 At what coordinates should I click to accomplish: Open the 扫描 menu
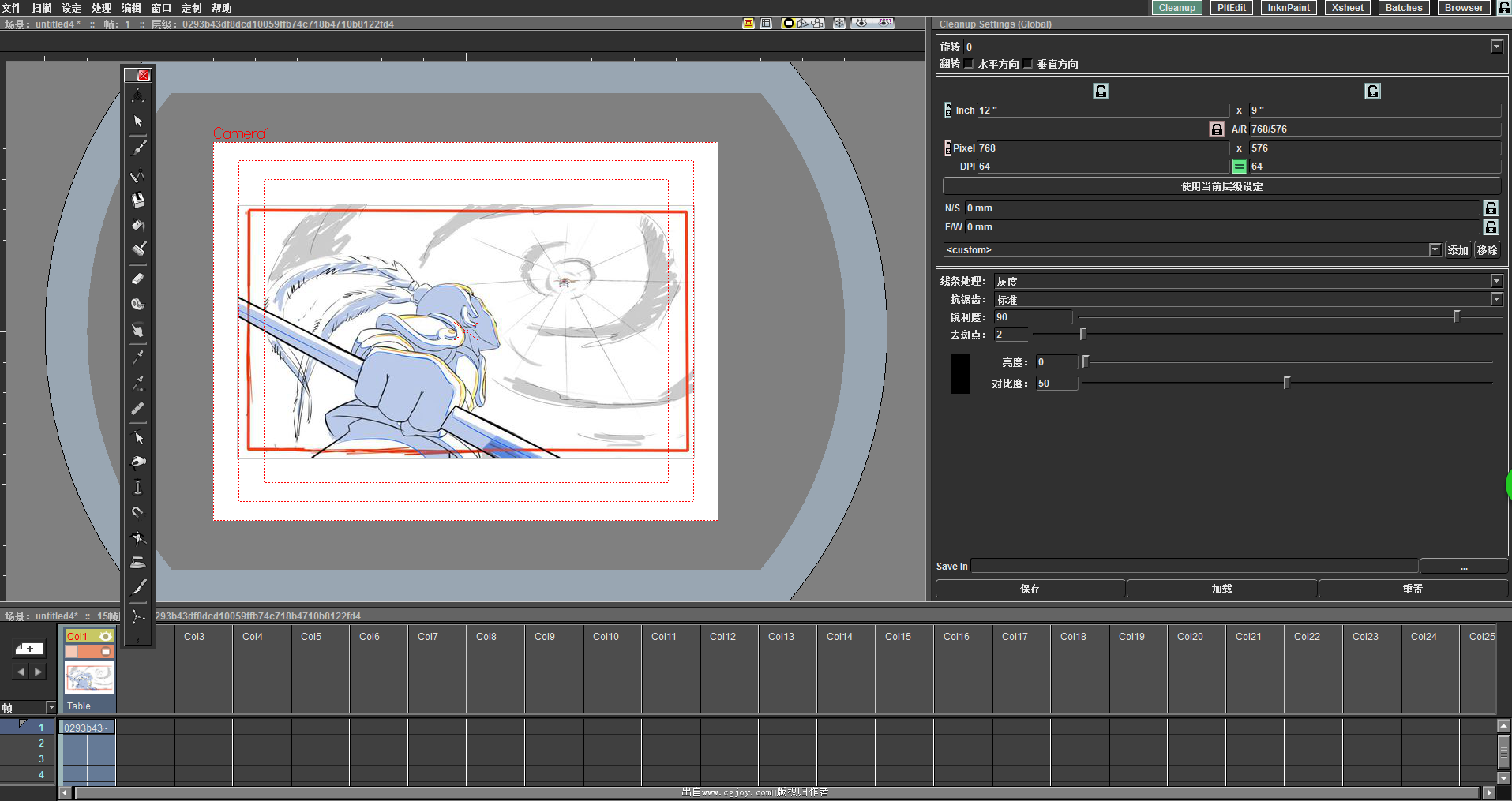[x=42, y=8]
